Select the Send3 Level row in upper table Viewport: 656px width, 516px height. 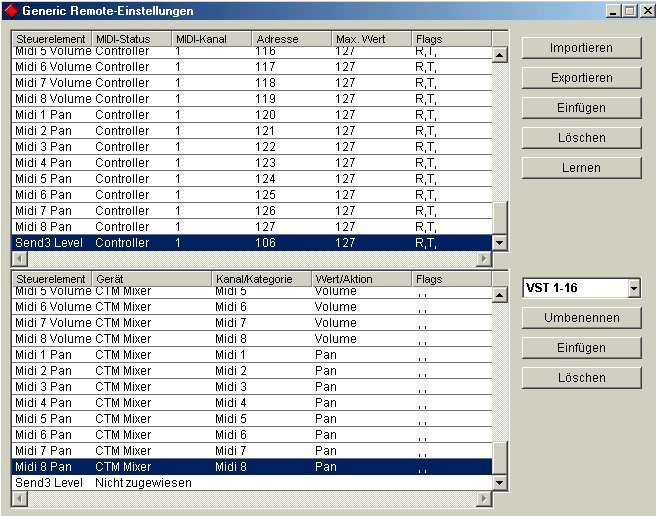pos(250,243)
